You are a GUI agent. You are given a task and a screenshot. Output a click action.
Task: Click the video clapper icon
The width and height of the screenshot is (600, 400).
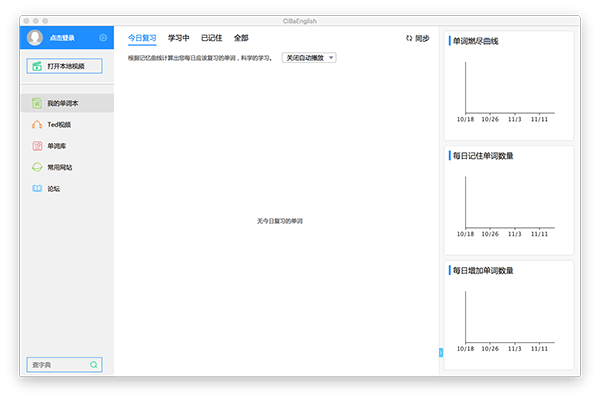coord(37,66)
